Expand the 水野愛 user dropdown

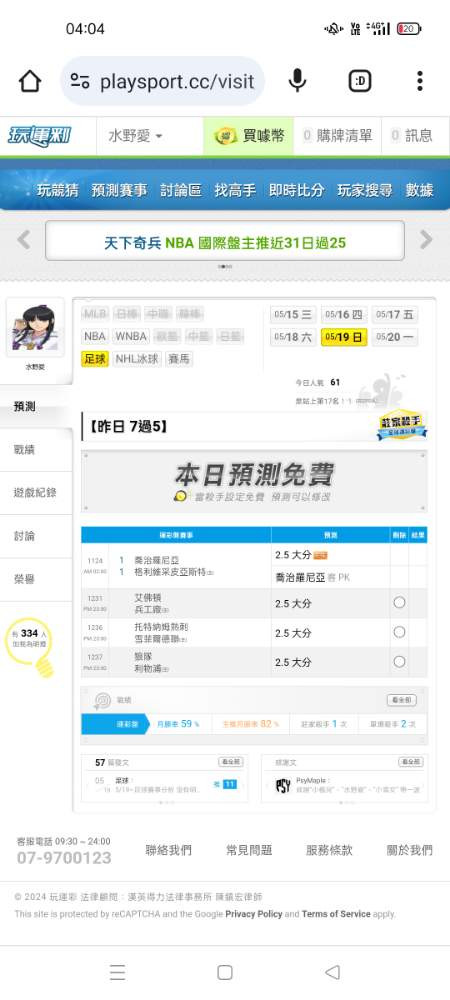click(x=135, y=136)
